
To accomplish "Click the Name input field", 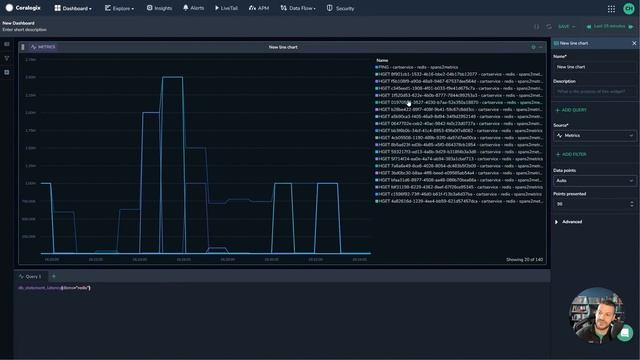I will (594, 67).
